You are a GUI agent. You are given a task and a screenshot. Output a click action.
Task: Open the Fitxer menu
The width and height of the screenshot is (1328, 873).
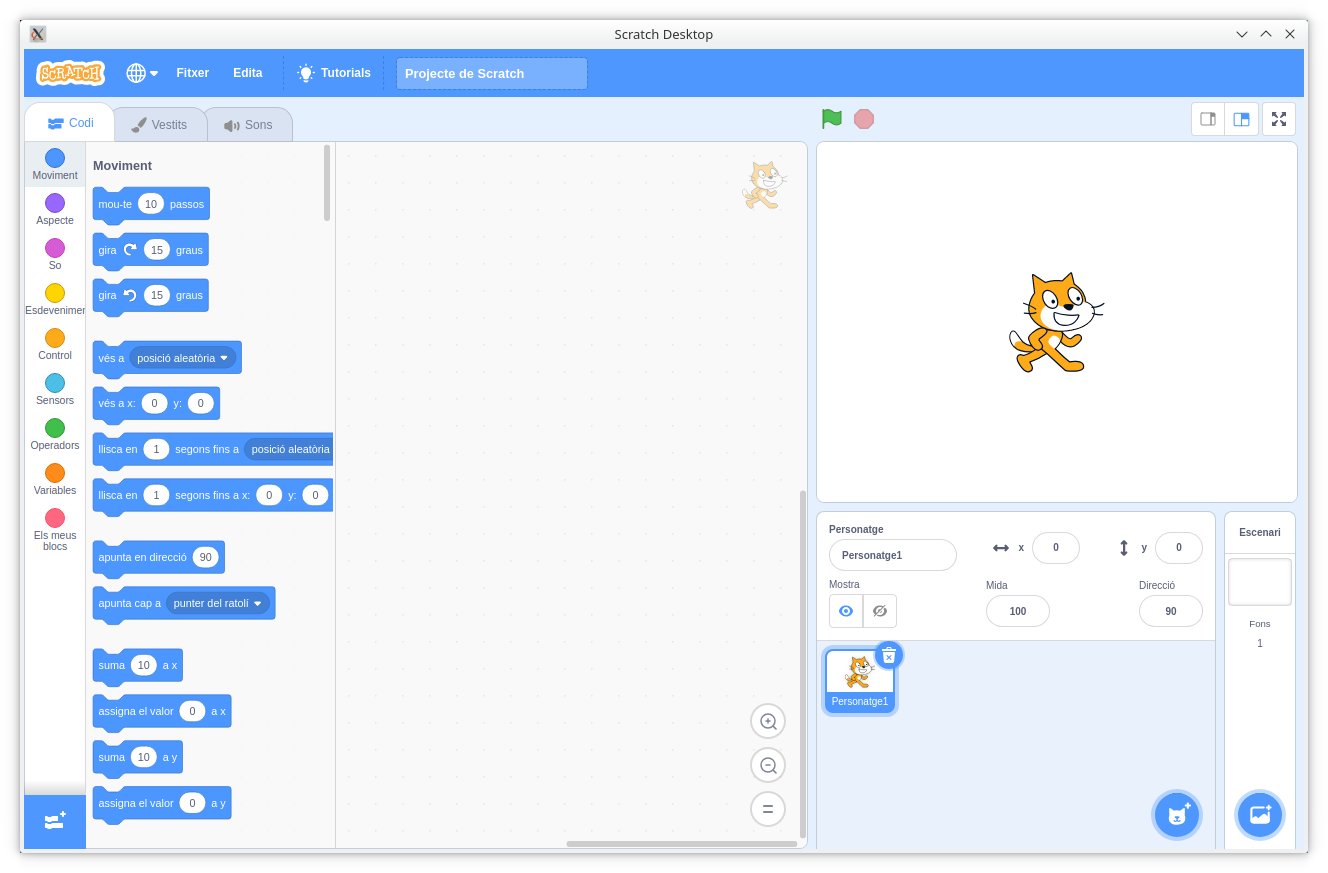pyautogui.click(x=193, y=73)
